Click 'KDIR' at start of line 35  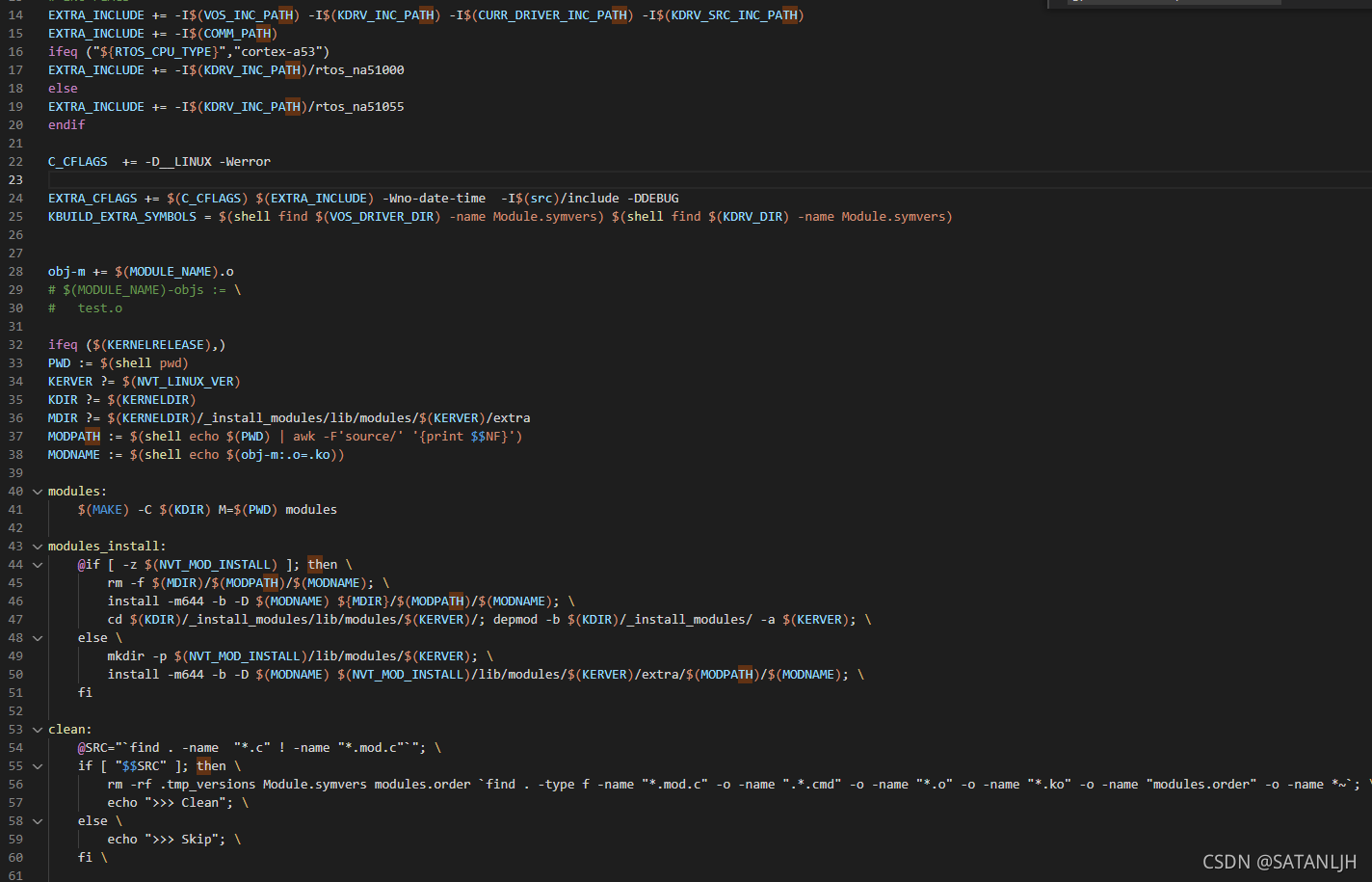(x=63, y=400)
